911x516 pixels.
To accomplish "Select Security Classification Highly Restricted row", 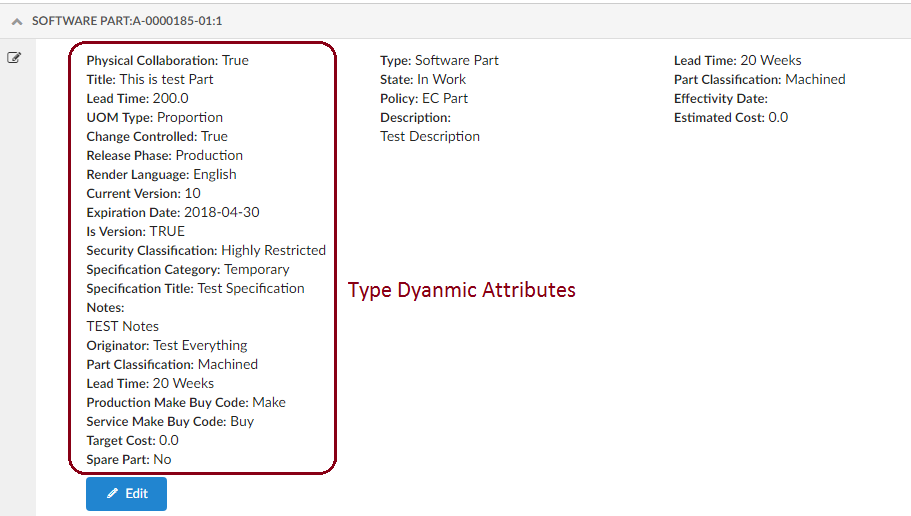I will [x=205, y=250].
